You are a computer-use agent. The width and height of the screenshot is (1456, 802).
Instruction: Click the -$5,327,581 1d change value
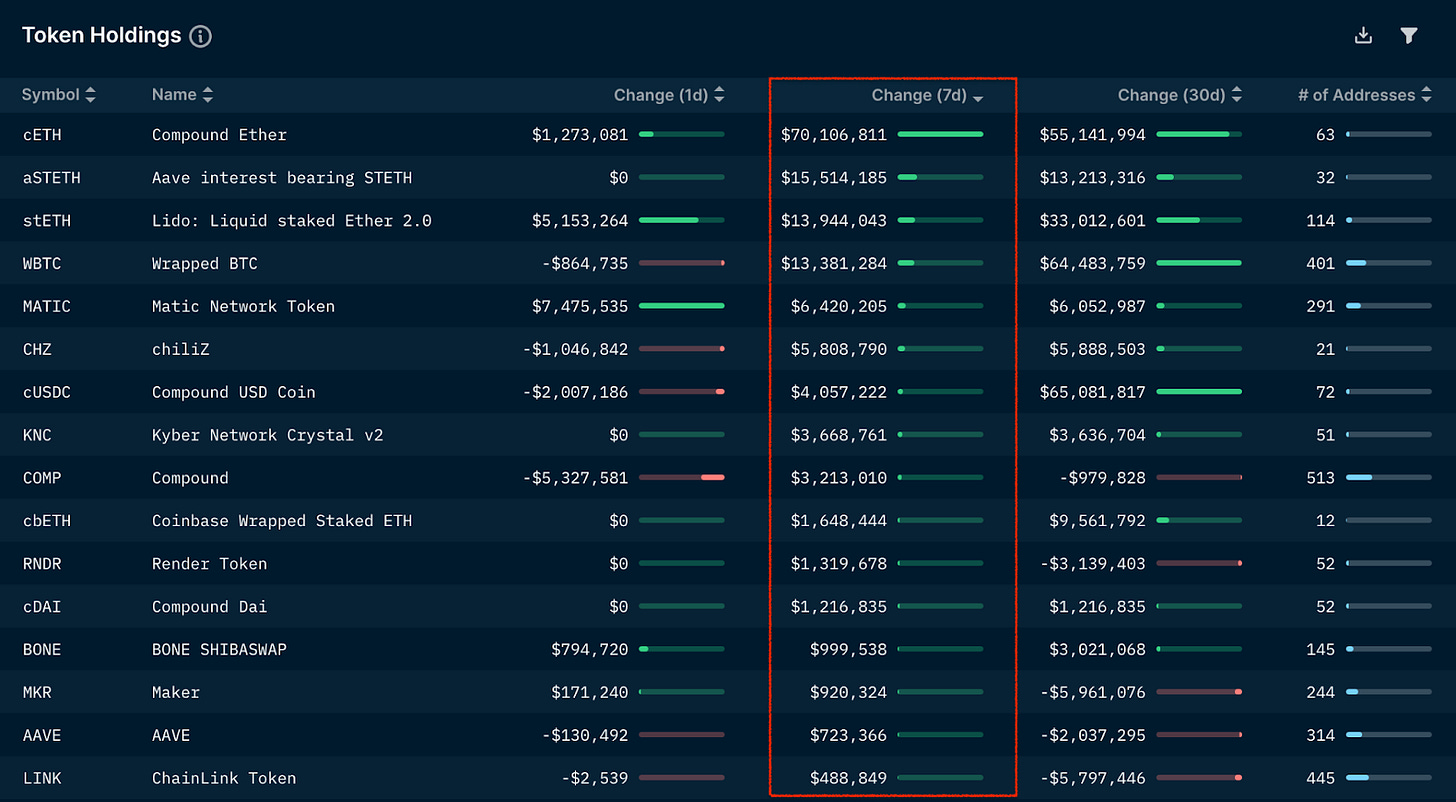click(575, 479)
